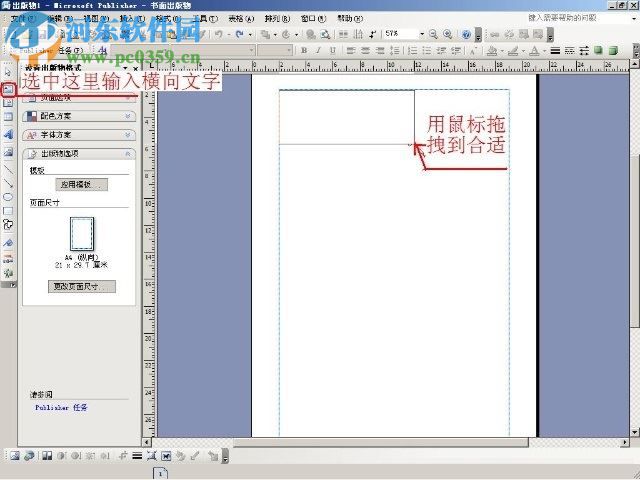The image size is (640, 480).
Task: Open Microsoft Publisher Help icon
Action: [466, 35]
